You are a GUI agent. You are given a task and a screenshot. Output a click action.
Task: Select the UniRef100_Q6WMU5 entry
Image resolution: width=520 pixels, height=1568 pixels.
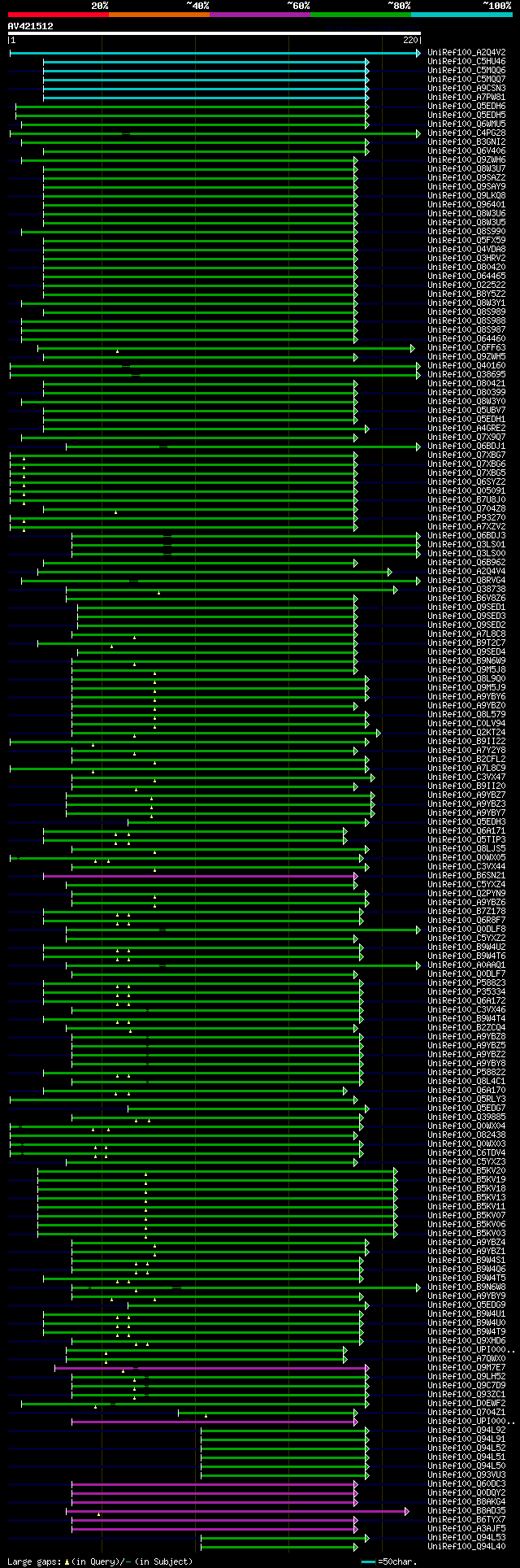tap(466, 124)
